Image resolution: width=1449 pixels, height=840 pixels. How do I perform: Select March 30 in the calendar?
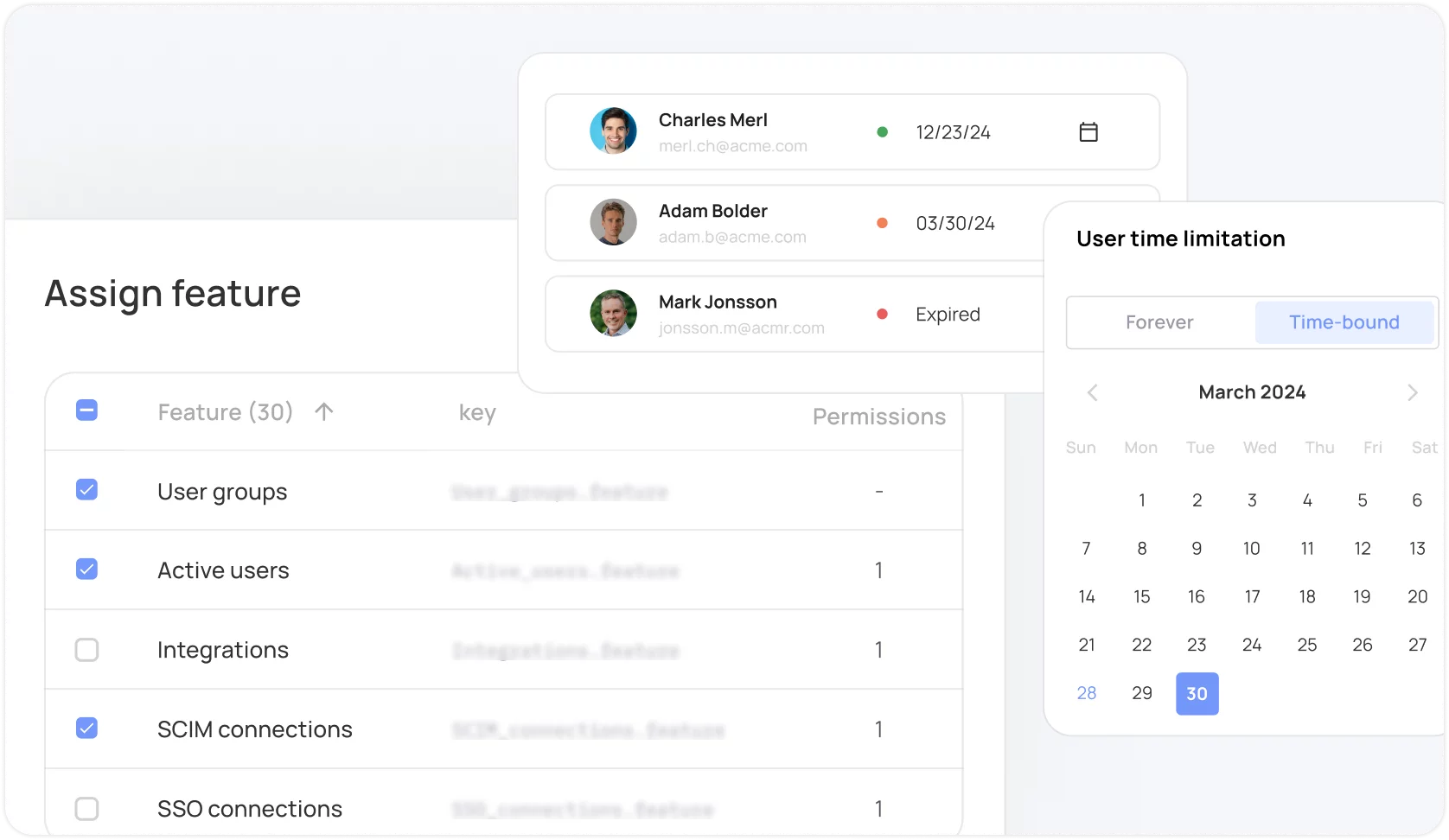(x=1197, y=693)
